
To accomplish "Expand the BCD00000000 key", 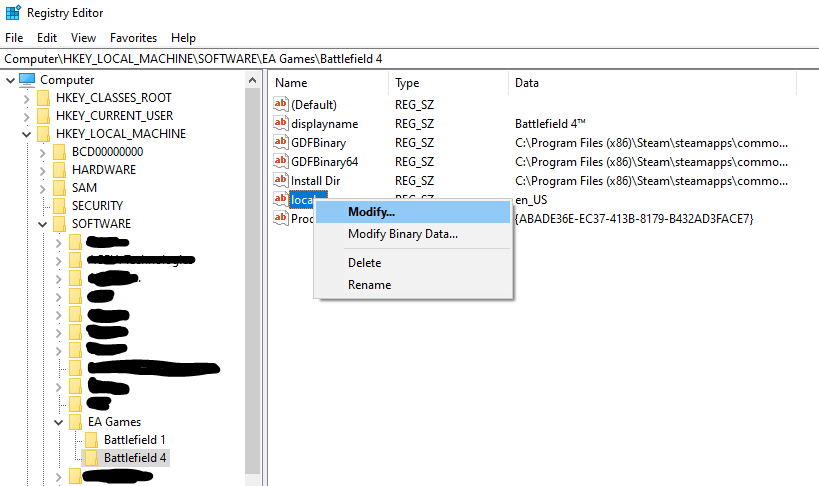I will pos(43,152).
